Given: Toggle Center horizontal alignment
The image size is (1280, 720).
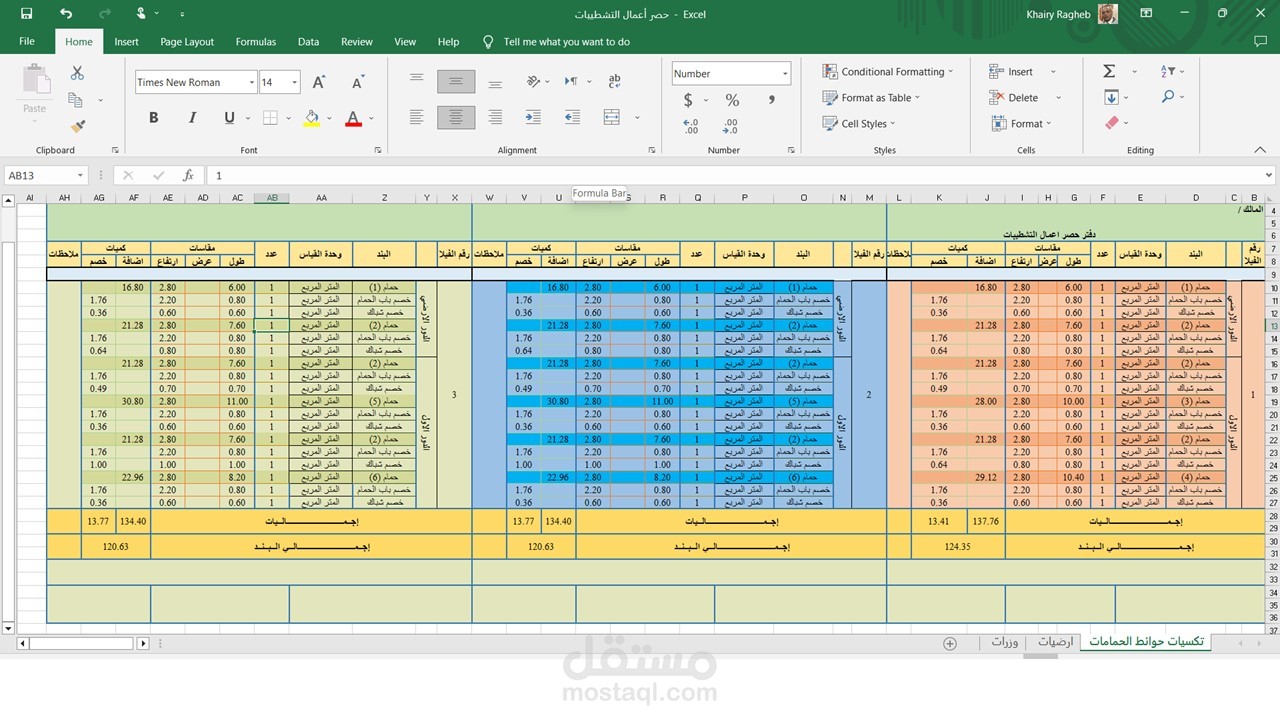Looking at the screenshot, I should pos(456,117).
